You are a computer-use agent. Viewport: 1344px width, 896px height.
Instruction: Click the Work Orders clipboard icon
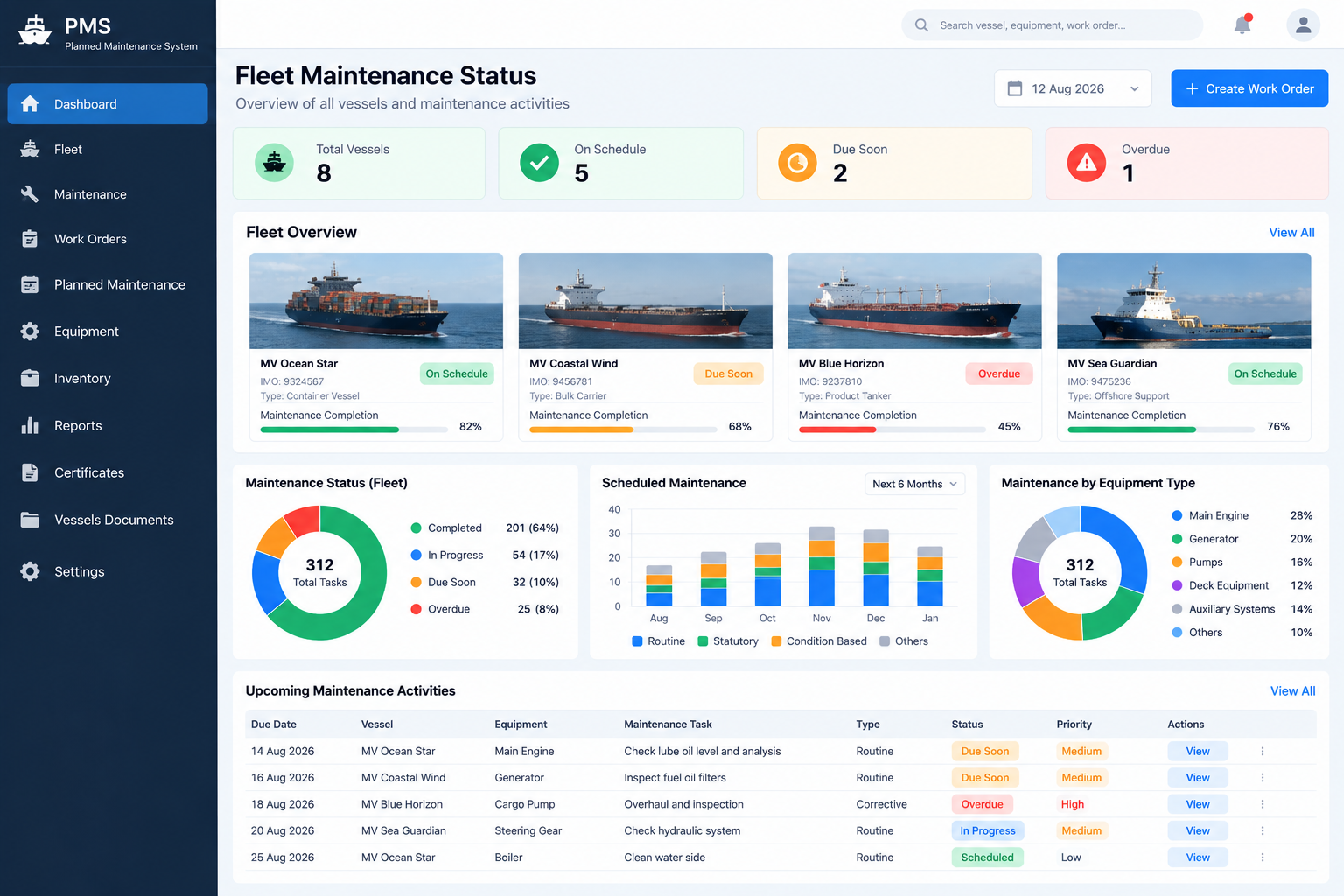pos(30,239)
